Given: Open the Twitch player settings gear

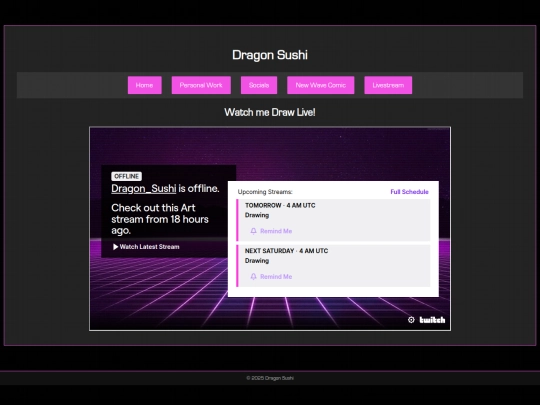Looking at the screenshot, I should tap(411, 320).
